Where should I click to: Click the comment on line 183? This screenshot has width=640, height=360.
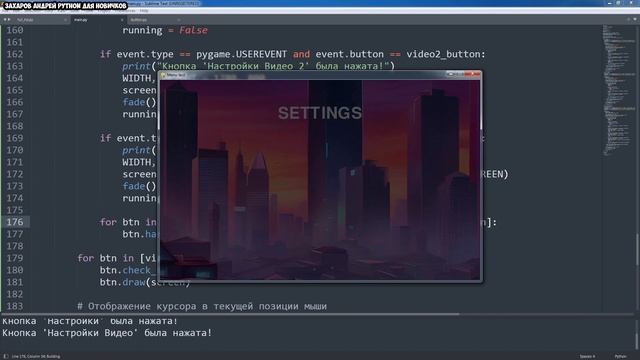click(202, 306)
